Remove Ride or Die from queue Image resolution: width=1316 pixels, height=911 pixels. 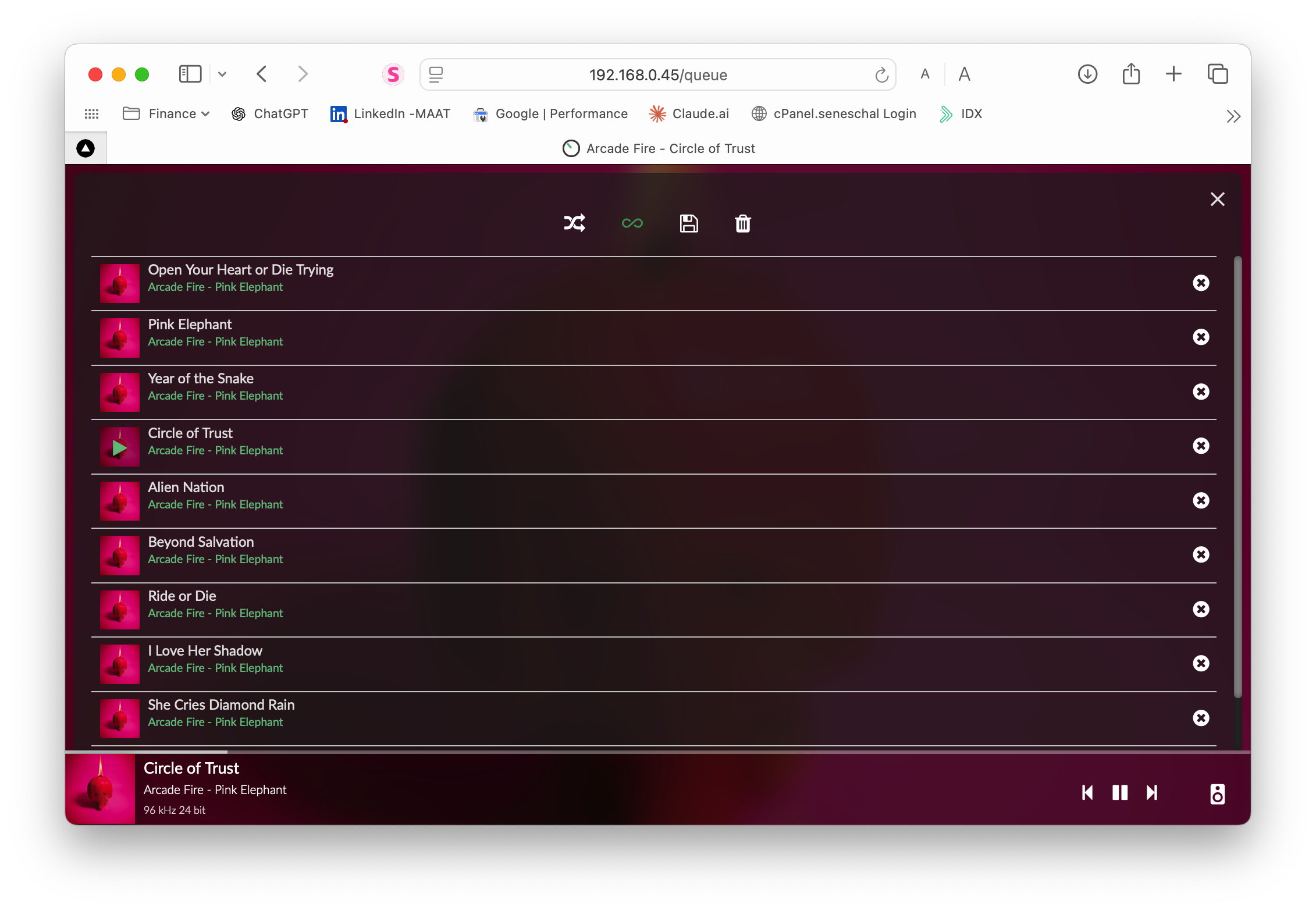[1201, 609]
